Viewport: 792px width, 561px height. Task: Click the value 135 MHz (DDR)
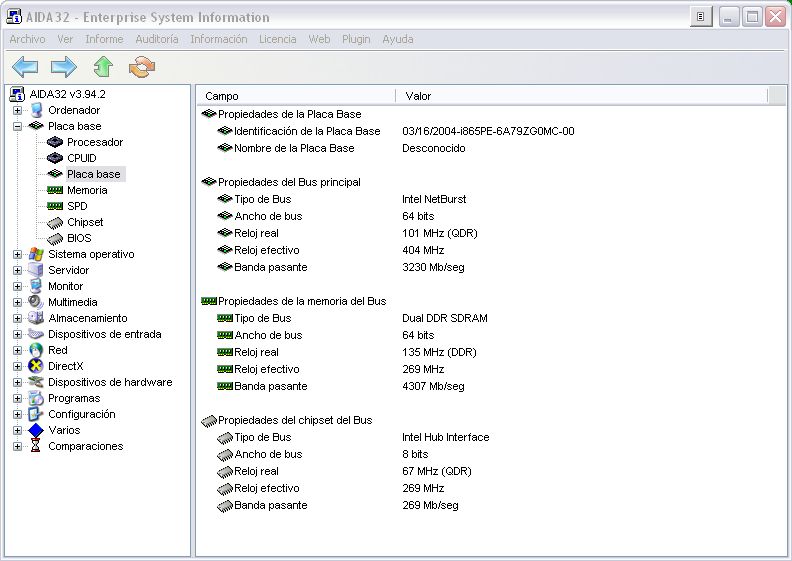click(x=439, y=352)
